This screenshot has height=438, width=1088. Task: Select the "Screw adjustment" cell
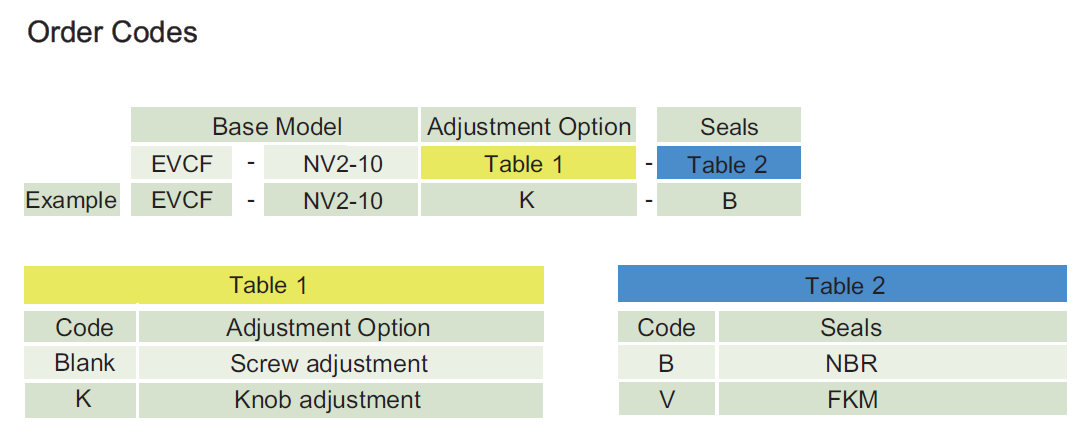[329, 364]
